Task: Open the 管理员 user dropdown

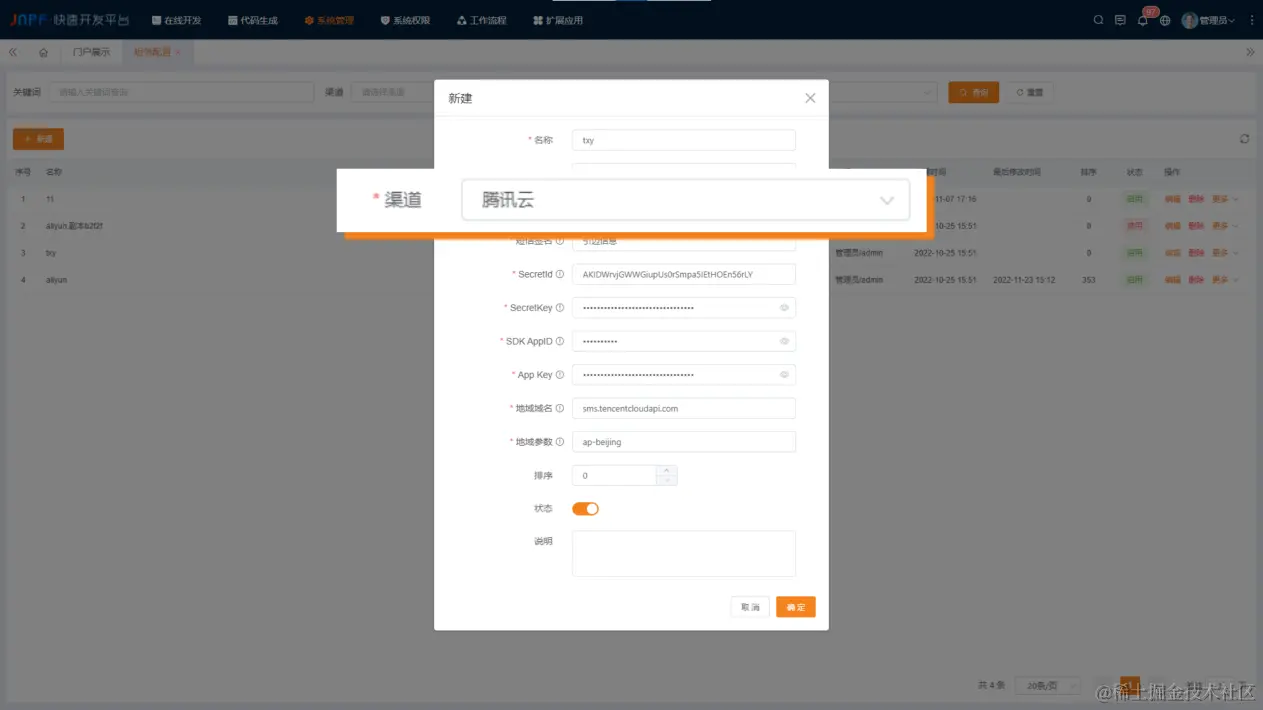Action: tap(1217, 20)
